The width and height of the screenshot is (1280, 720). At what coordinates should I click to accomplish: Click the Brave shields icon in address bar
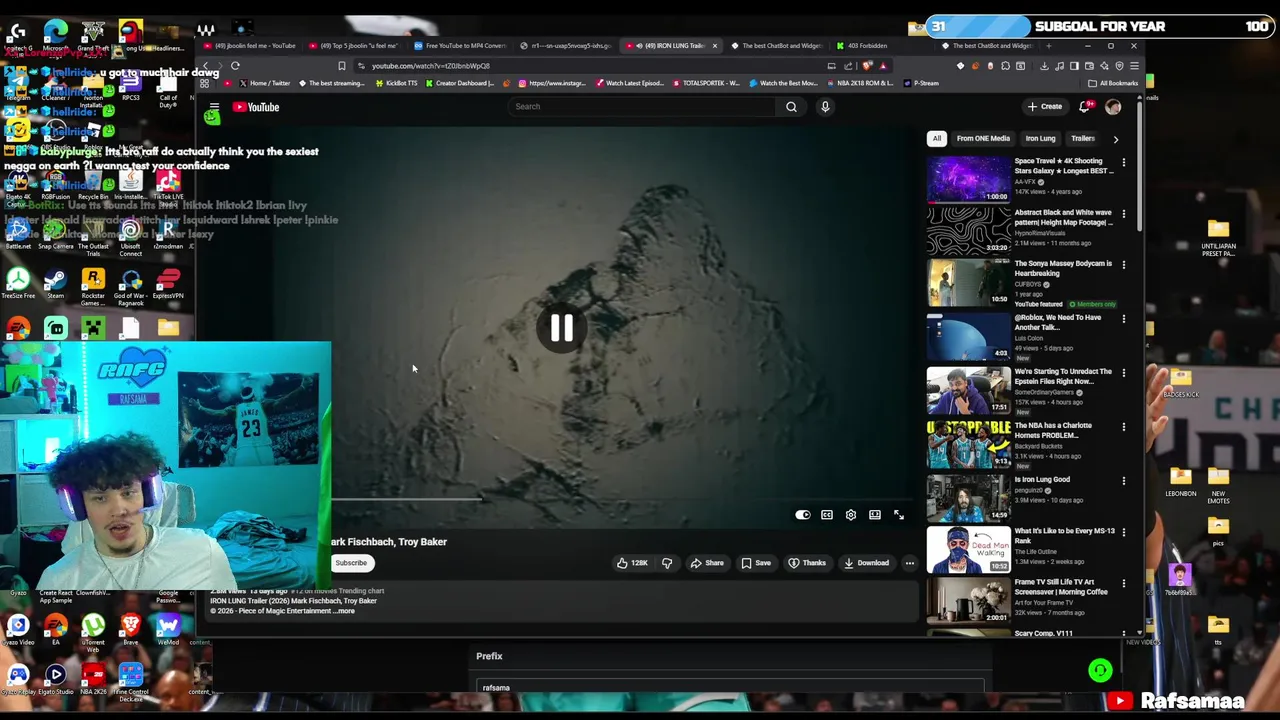[867, 66]
